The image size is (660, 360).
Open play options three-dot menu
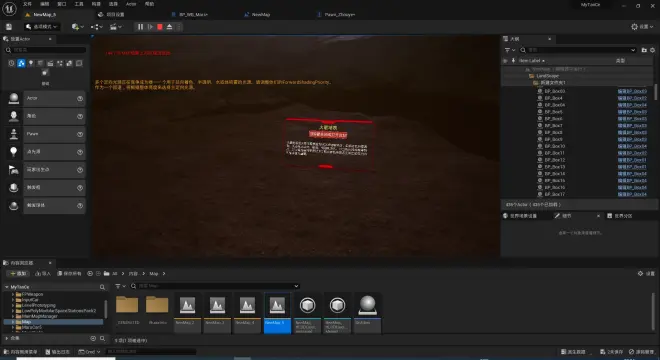pyautogui.click(x=179, y=27)
